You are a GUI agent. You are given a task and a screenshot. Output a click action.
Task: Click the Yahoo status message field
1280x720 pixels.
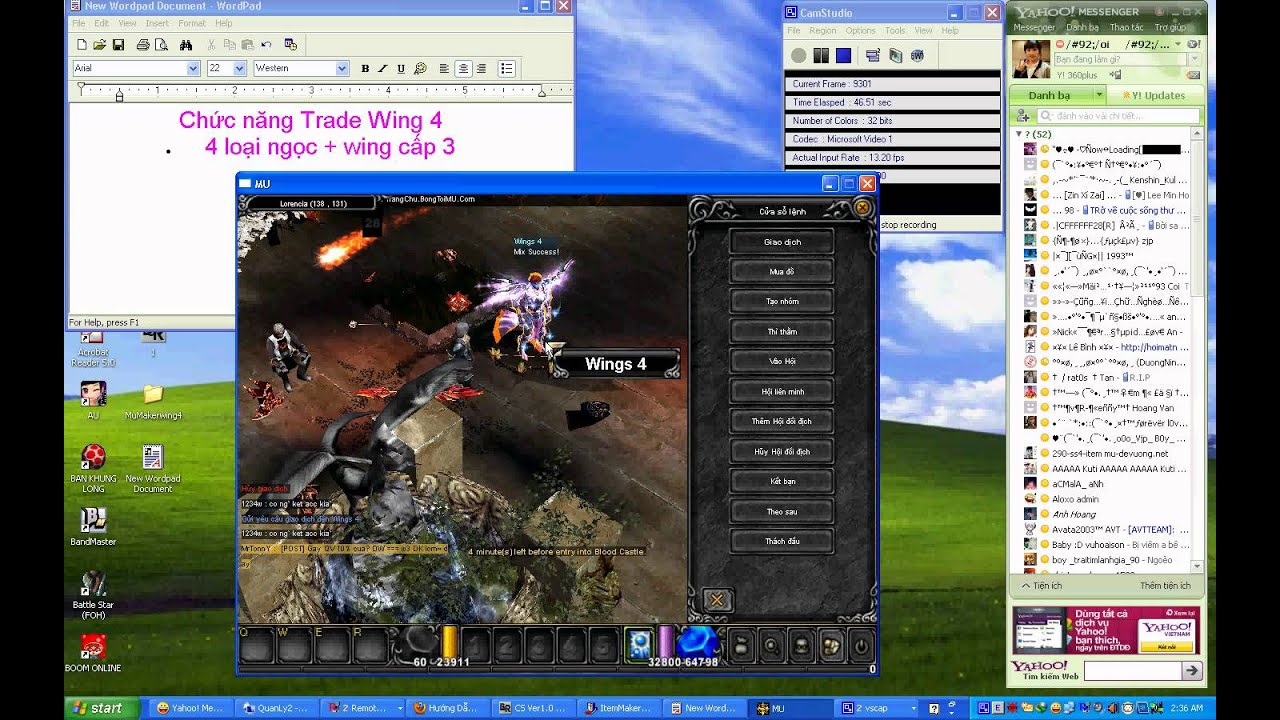click(x=1121, y=60)
